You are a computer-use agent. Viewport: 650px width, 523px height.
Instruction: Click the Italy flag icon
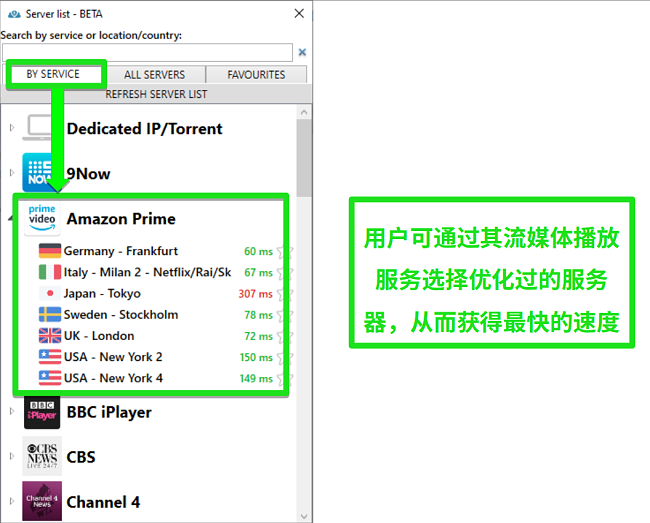pos(50,272)
